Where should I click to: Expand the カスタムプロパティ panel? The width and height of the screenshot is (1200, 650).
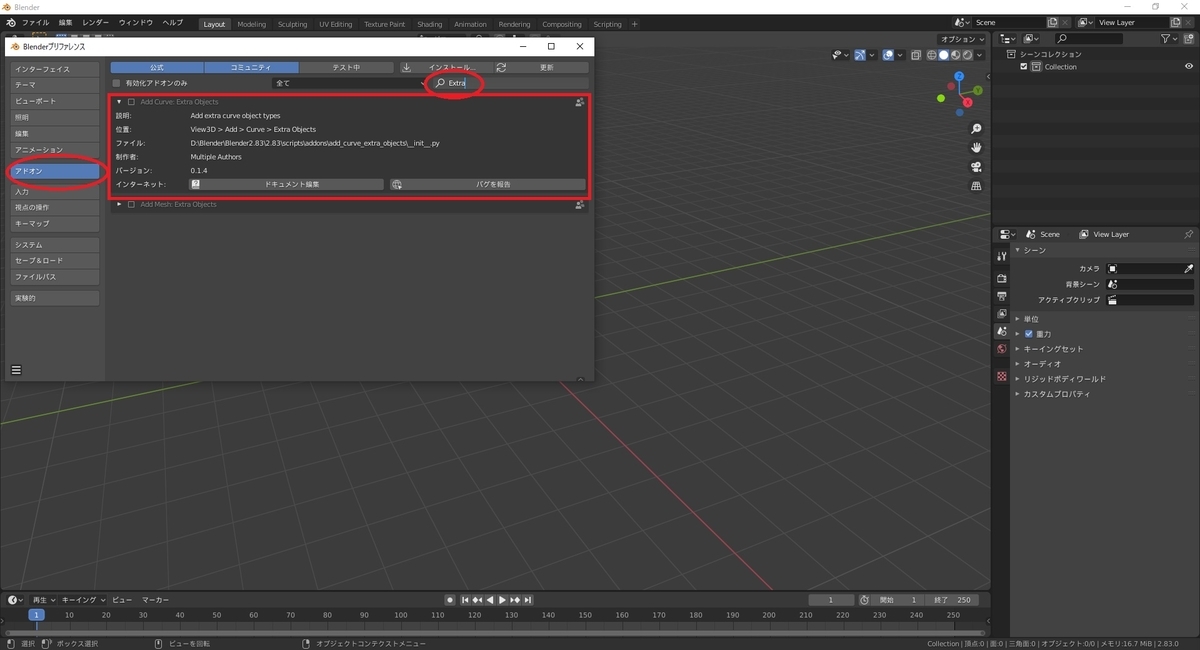point(1018,394)
